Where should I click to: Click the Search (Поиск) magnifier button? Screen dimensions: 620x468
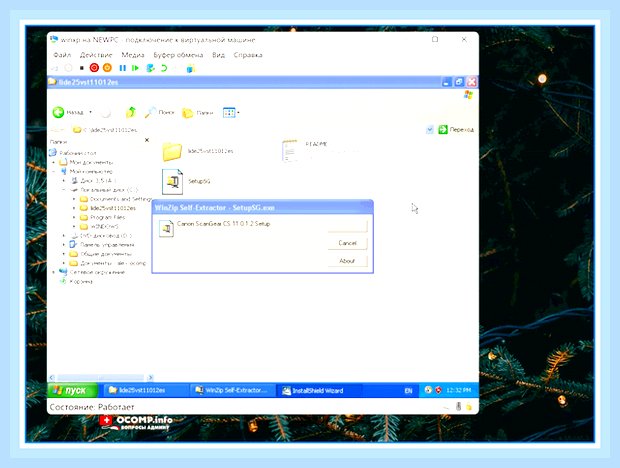tap(159, 113)
